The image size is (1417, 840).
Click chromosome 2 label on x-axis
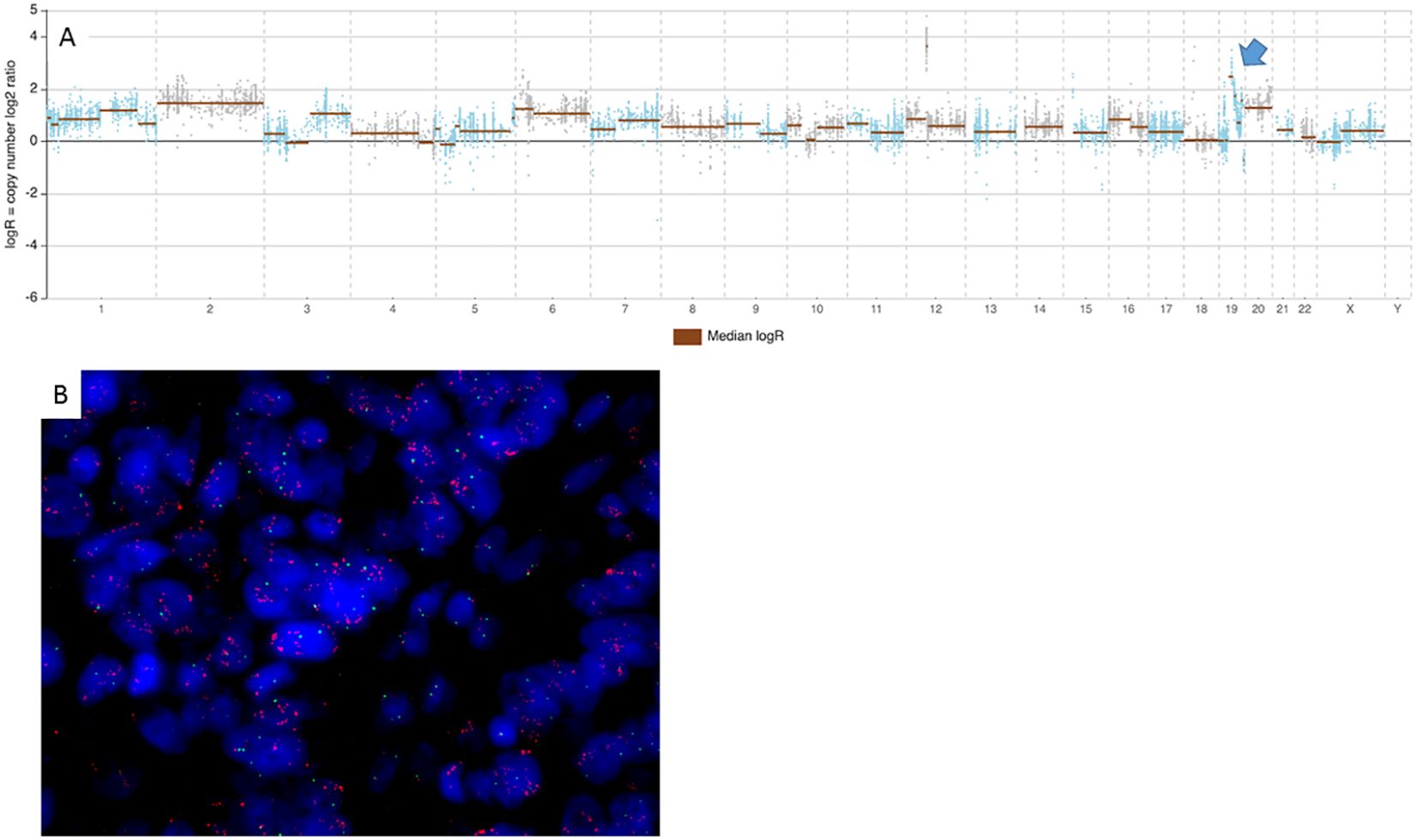coord(210,309)
